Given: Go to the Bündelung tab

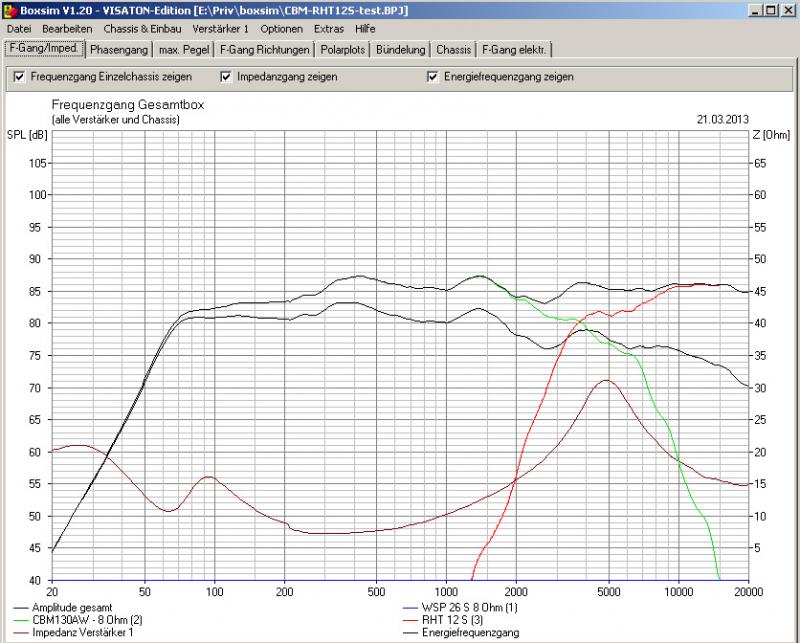Looking at the screenshot, I should [x=403, y=49].
